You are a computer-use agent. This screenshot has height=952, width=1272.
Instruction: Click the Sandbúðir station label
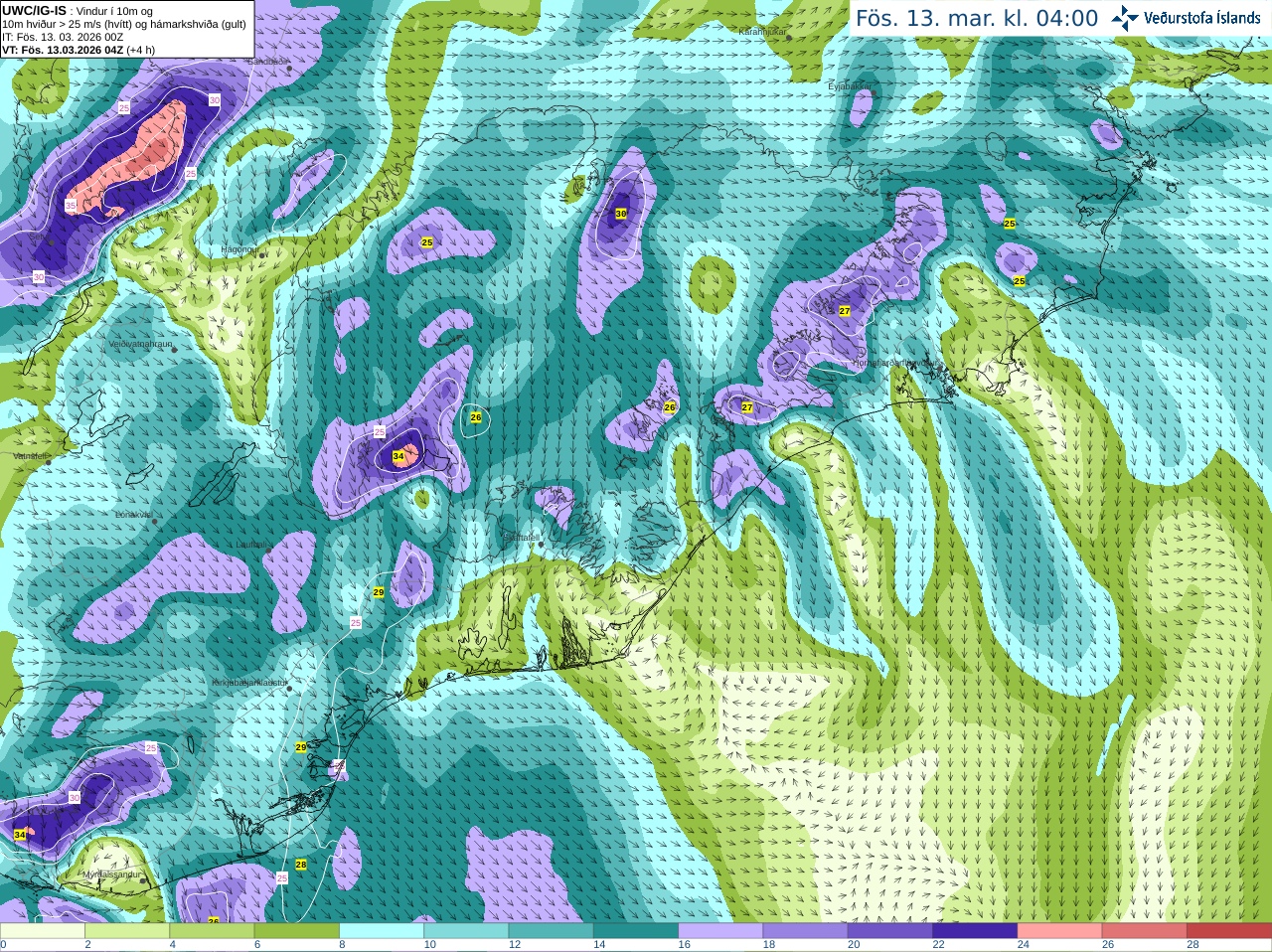(267, 62)
